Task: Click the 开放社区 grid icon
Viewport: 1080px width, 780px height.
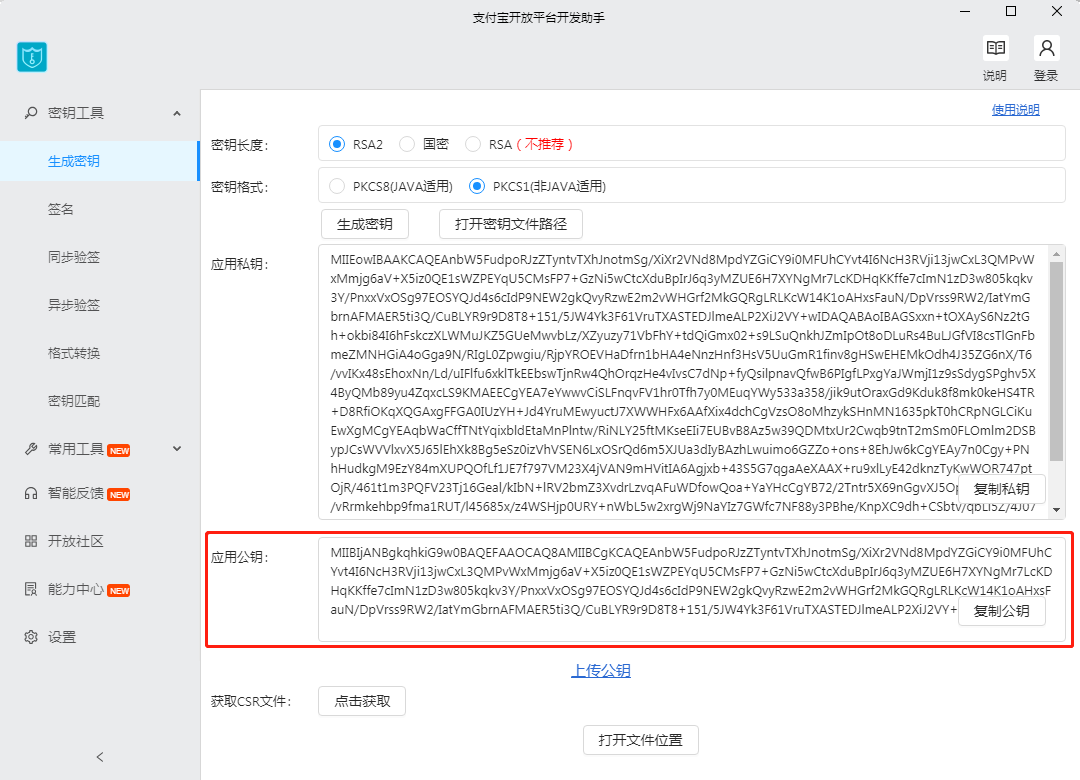Action: pos(31,541)
